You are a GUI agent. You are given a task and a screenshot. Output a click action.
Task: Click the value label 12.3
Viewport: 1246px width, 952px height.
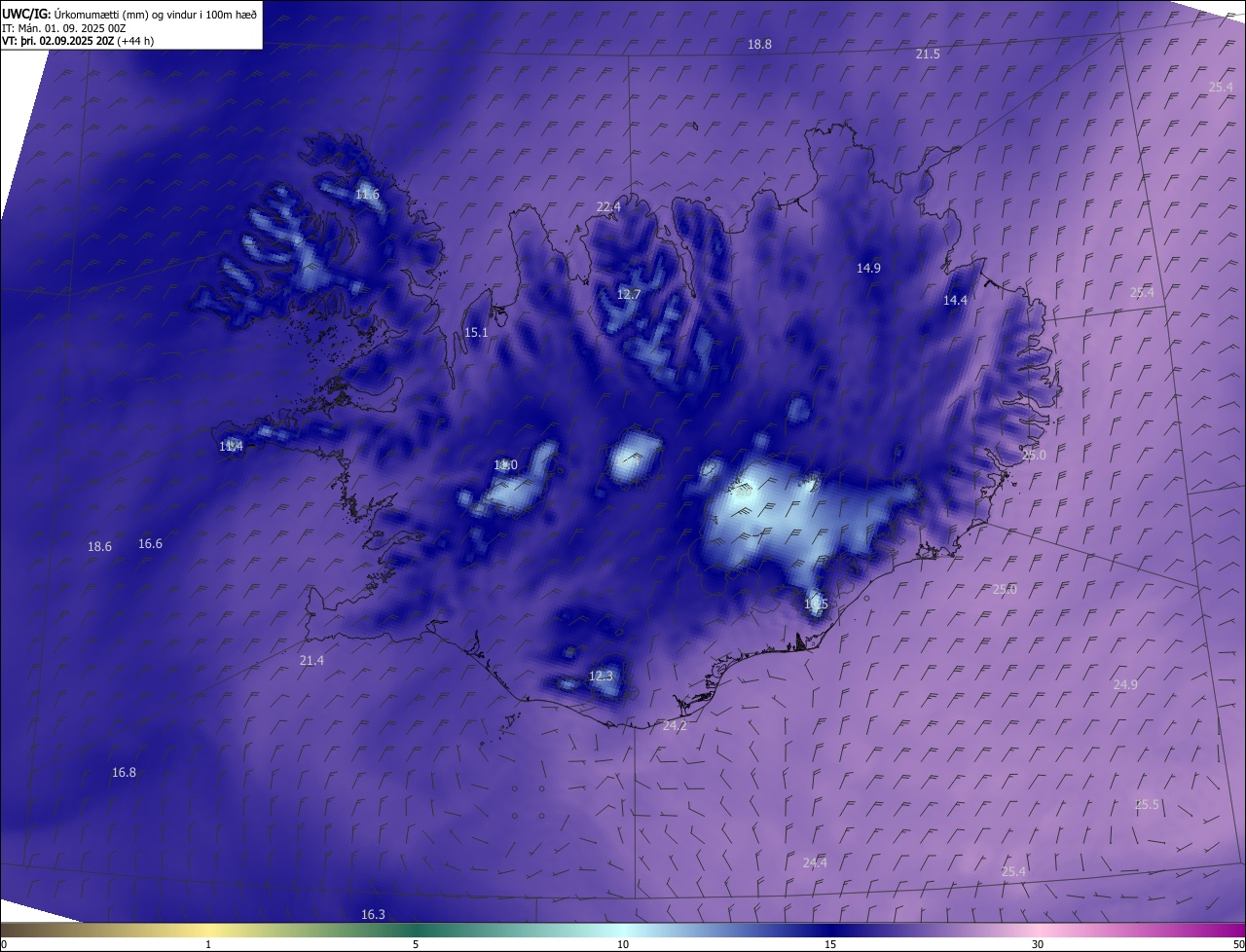coord(602,677)
